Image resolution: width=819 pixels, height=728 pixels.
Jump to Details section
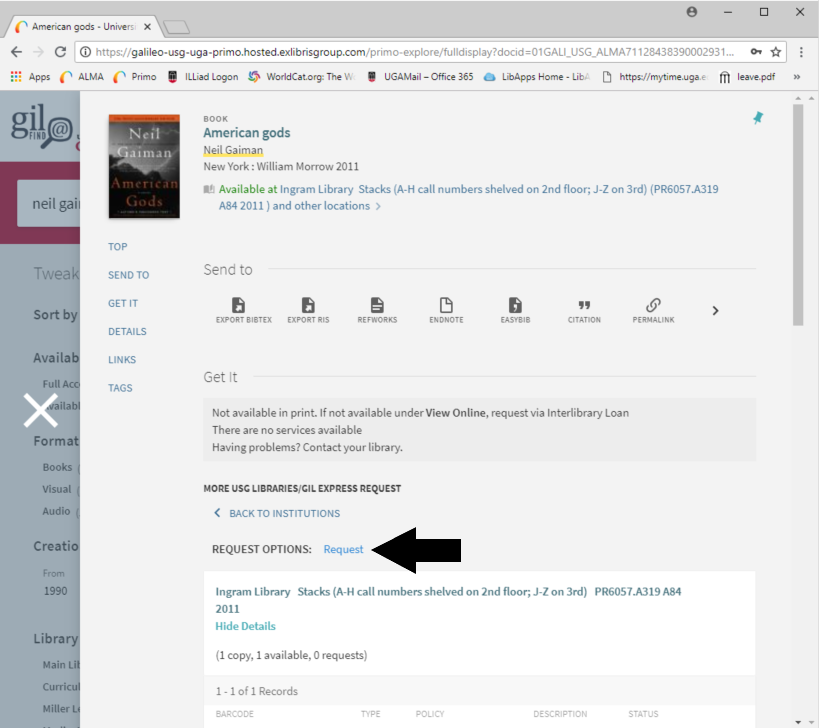coord(127,331)
